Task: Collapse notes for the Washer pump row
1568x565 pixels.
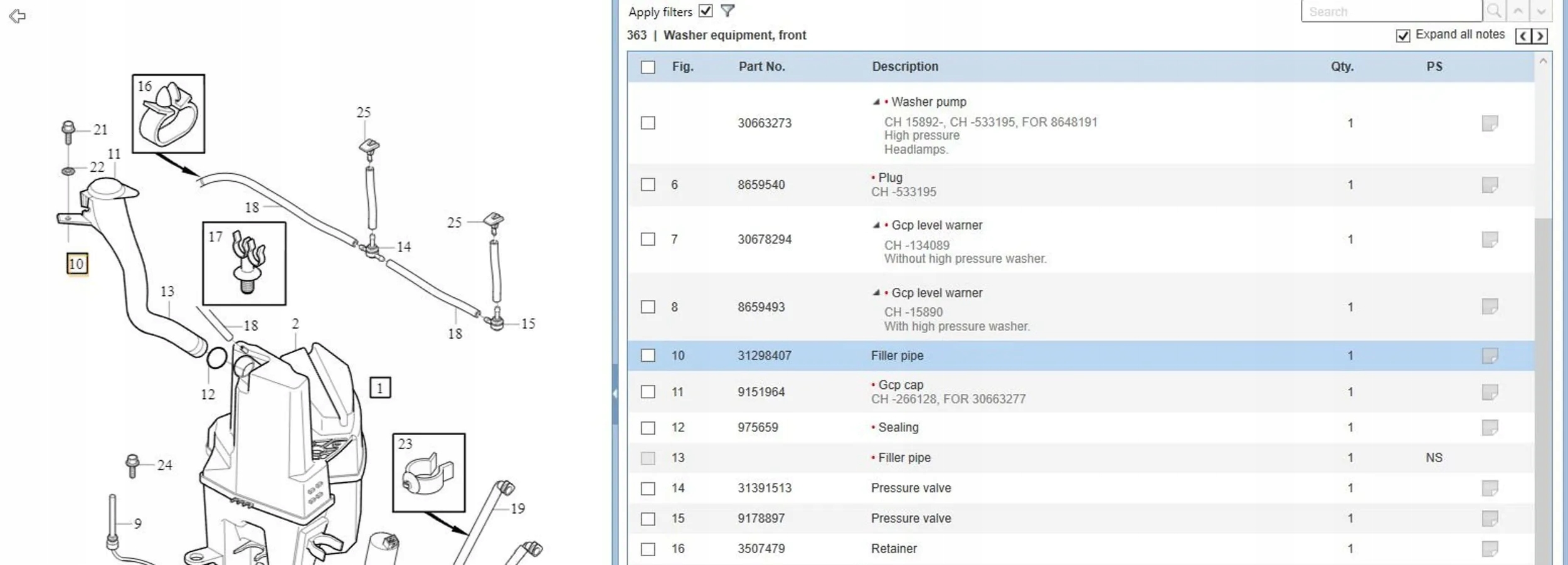Action: [876, 102]
